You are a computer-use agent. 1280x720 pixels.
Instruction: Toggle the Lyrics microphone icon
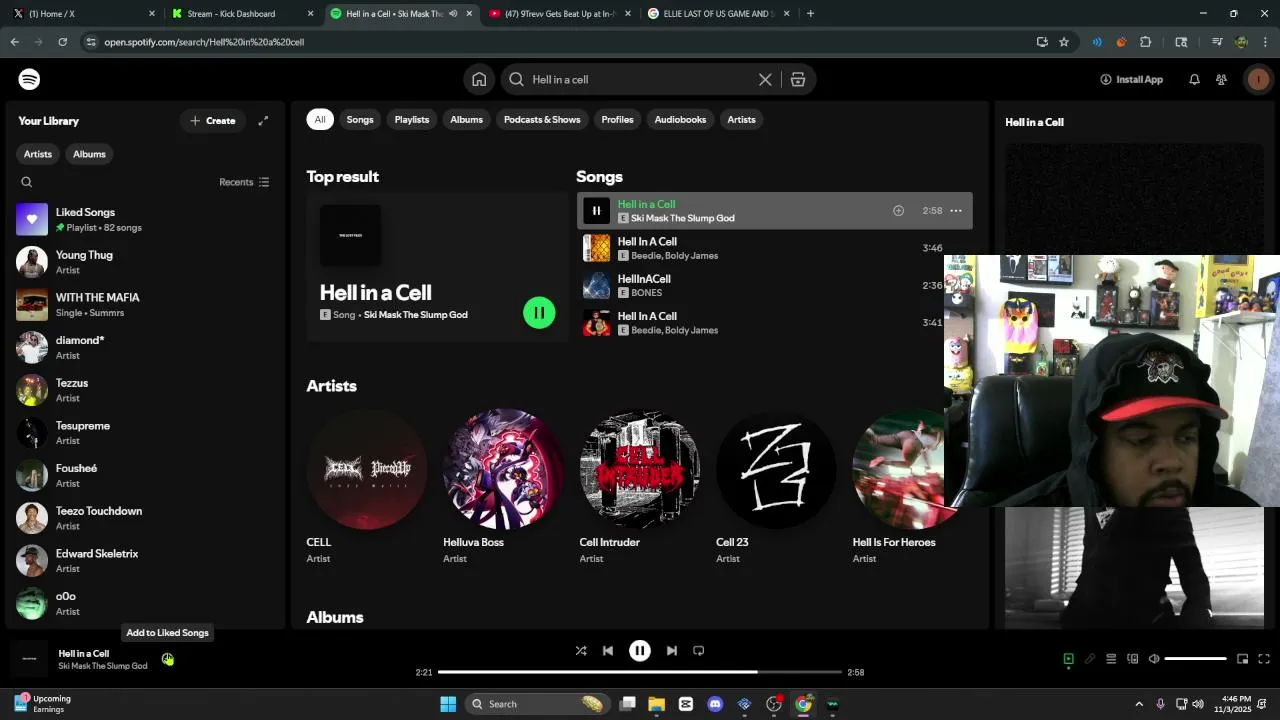point(1090,659)
